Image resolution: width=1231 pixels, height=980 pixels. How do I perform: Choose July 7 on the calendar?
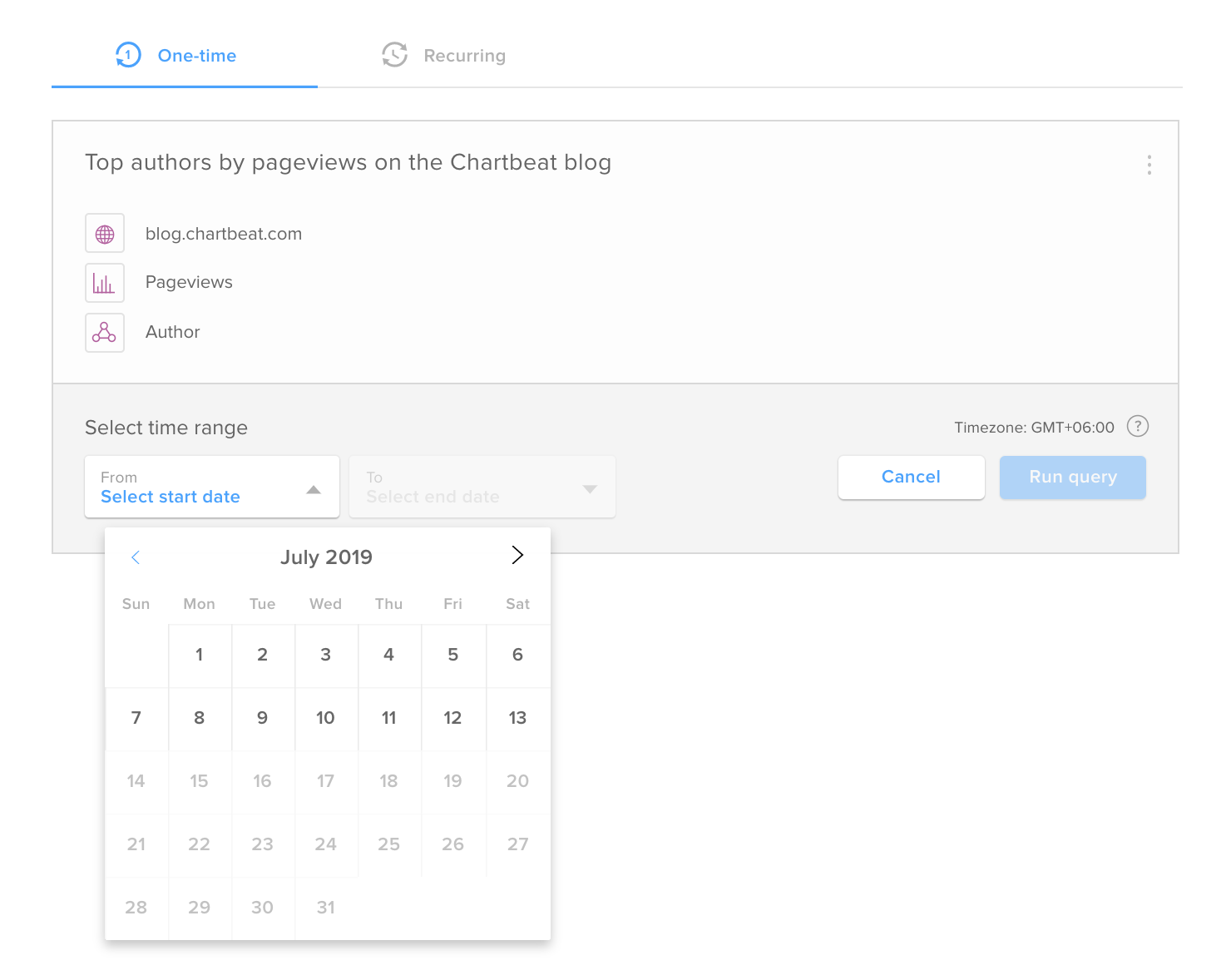pyautogui.click(x=136, y=719)
